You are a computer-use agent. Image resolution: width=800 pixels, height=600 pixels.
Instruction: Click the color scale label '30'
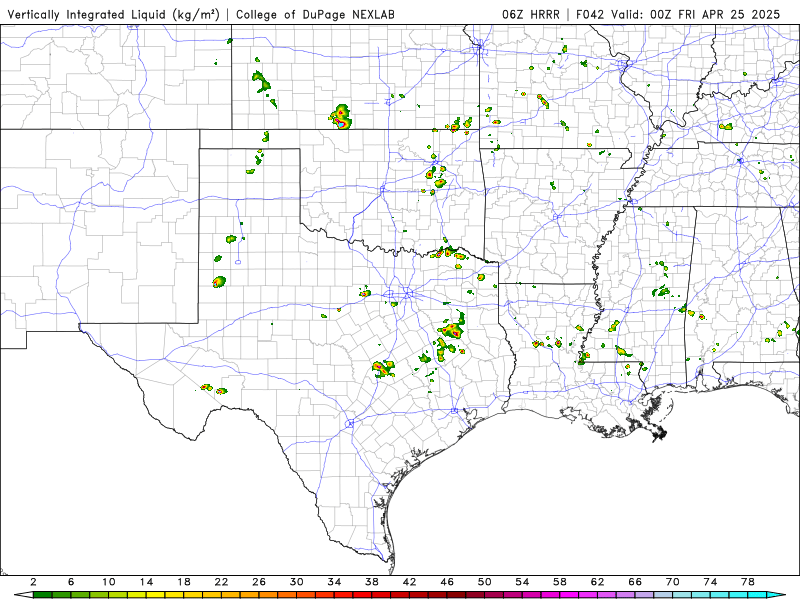296,582
